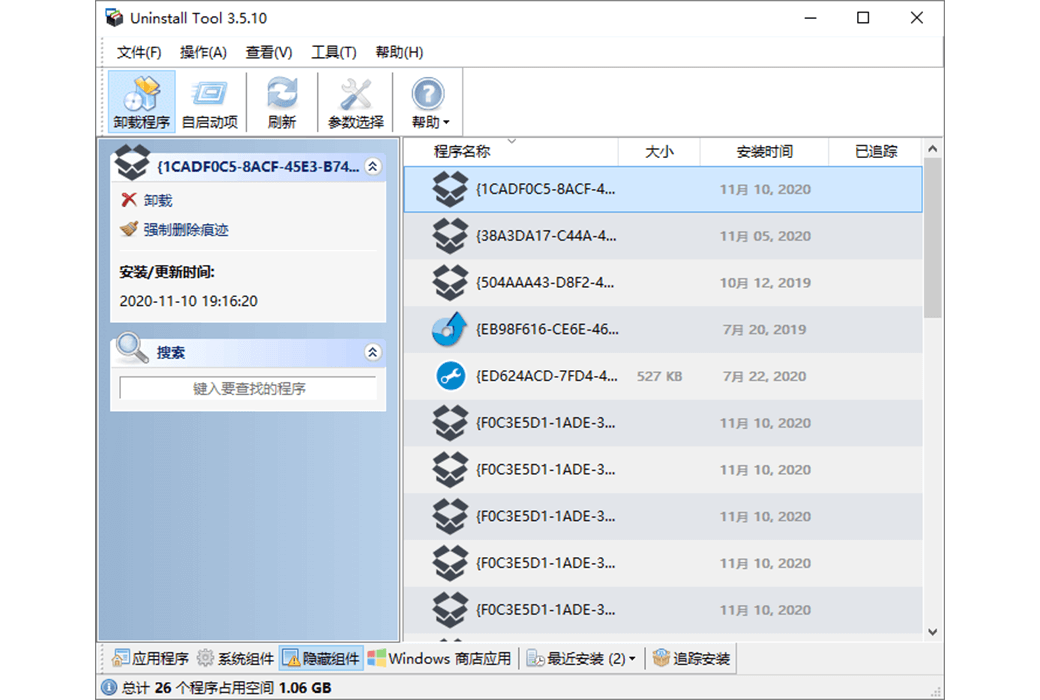Click the {EB98F616-CE6E-46... program name
1040x700 pixels.
pyautogui.click(x=547, y=330)
